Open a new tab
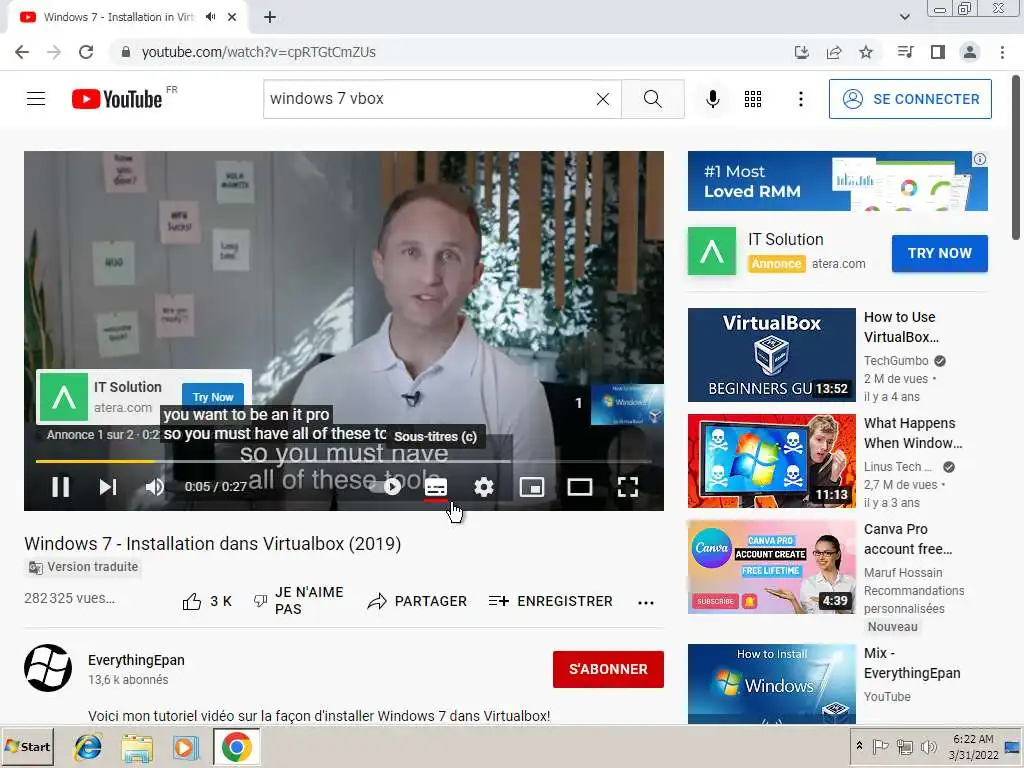Image resolution: width=1024 pixels, height=768 pixels. coord(270,17)
